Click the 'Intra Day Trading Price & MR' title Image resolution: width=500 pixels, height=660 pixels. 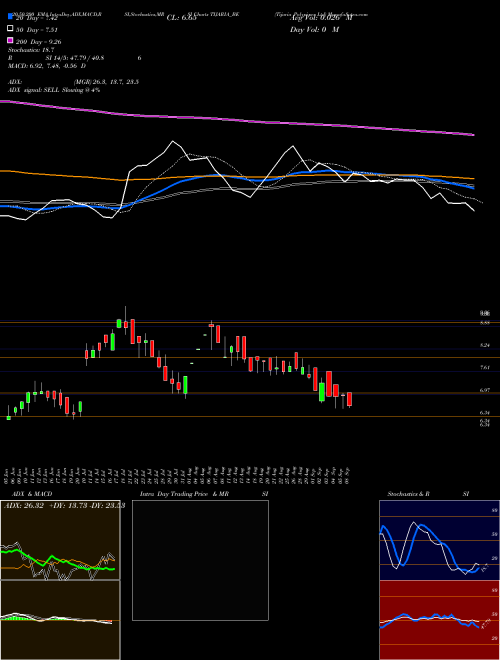[x=184, y=494]
